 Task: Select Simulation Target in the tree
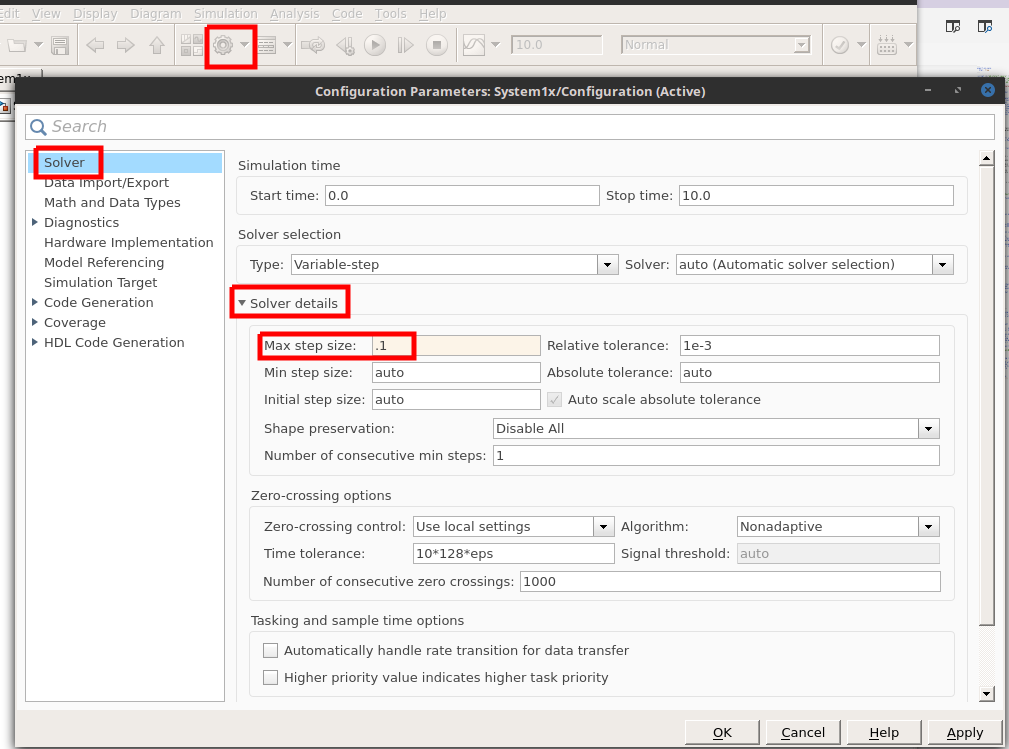pos(100,282)
